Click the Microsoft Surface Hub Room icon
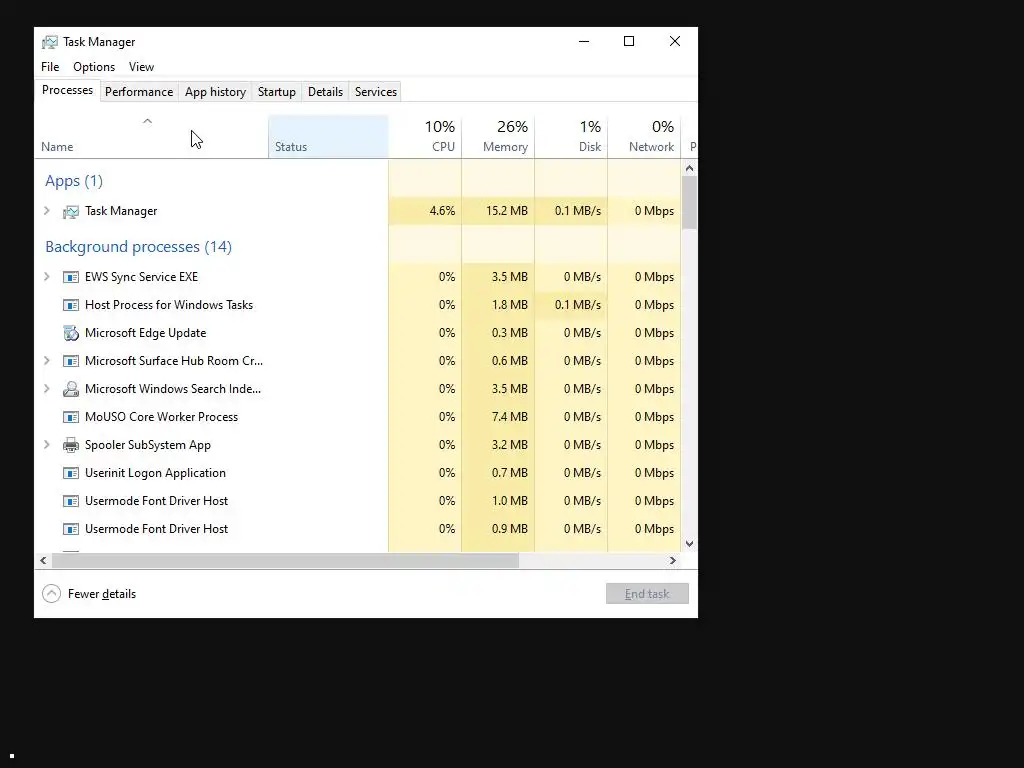This screenshot has height=768, width=1024. (x=71, y=361)
